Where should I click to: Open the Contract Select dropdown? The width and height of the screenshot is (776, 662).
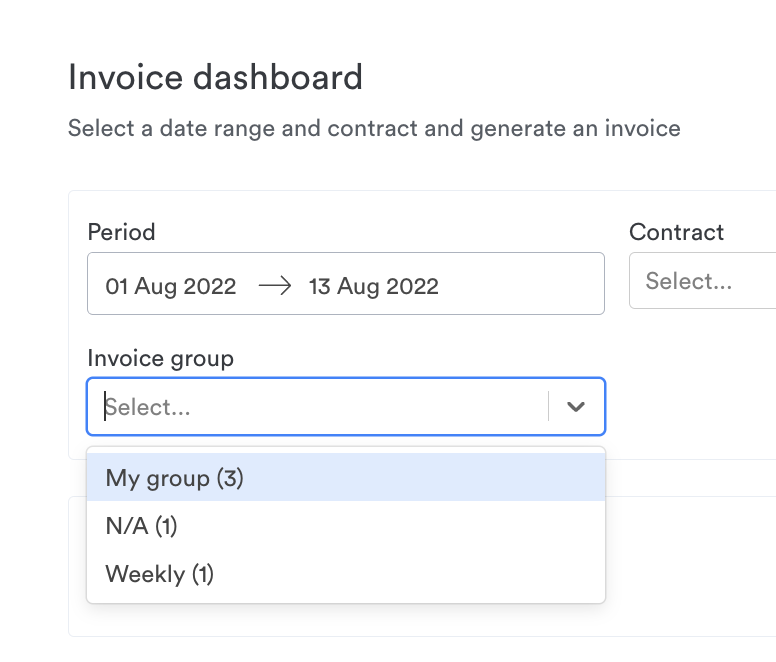tap(703, 281)
